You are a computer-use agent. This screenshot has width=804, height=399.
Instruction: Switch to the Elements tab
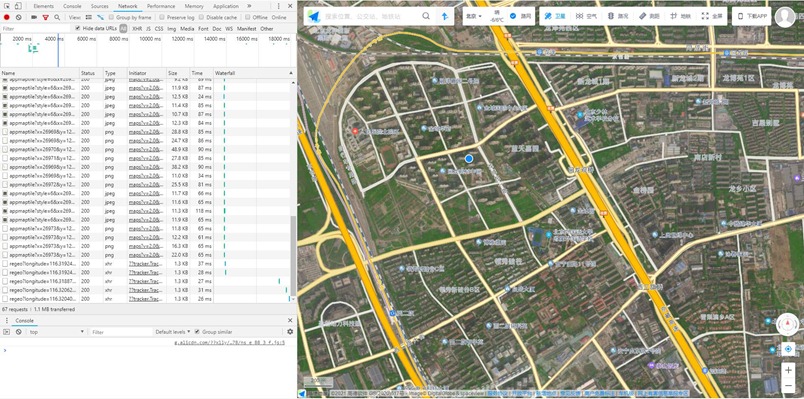(44, 6)
